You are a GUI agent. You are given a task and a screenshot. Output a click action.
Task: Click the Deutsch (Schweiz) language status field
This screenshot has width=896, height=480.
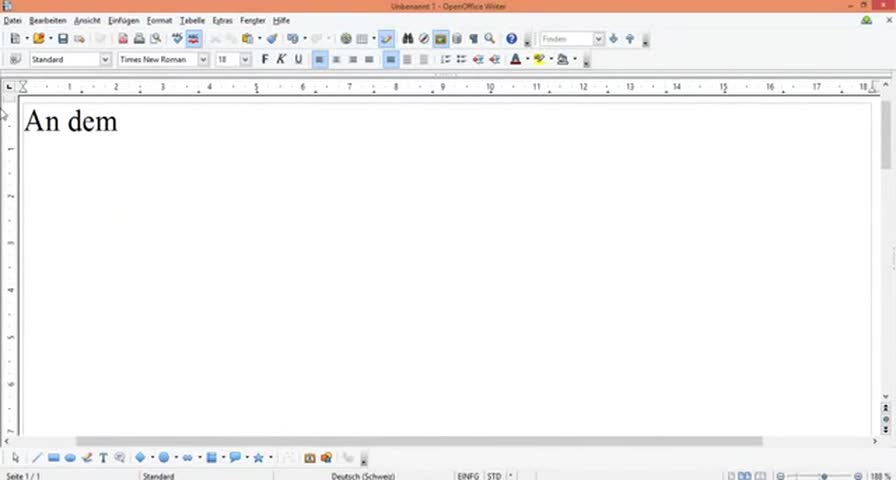tap(363, 475)
